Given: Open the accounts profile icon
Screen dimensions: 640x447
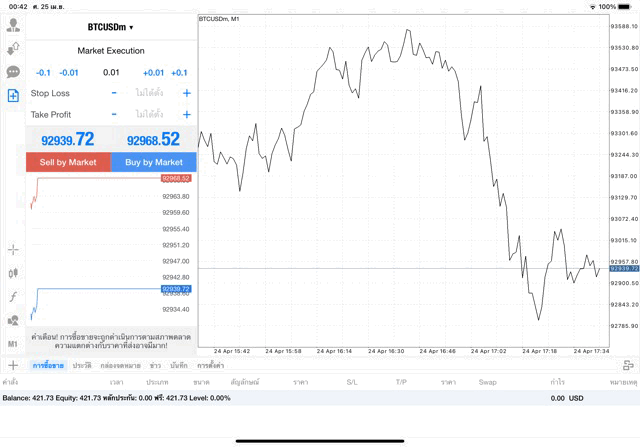Looking at the screenshot, I should click(x=13, y=26).
